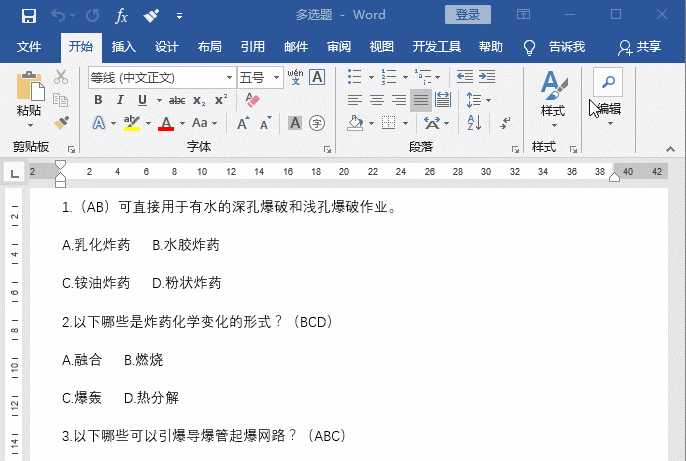This screenshot has width=686, height=461.
Task: Align text right
Action: (x=399, y=100)
